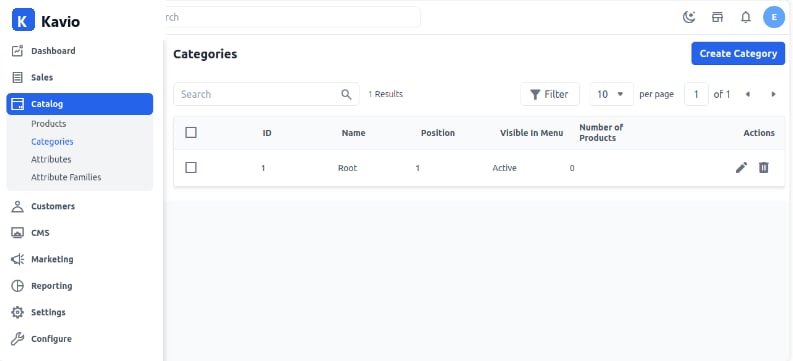This screenshot has height=361, width=793.
Task: Sort by Visible In Menu header
Action: pos(532,133)
